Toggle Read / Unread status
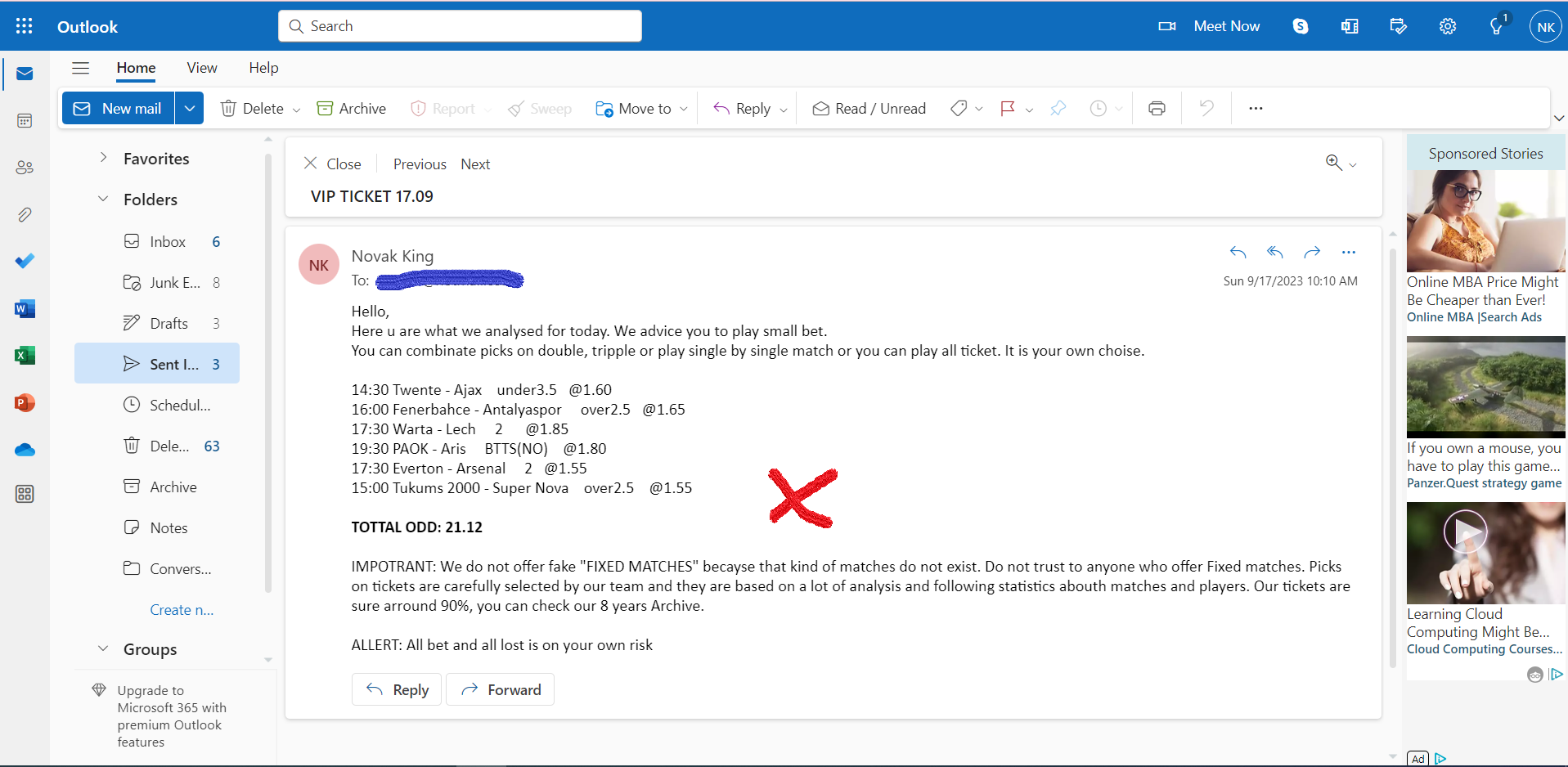 [869, 108]
